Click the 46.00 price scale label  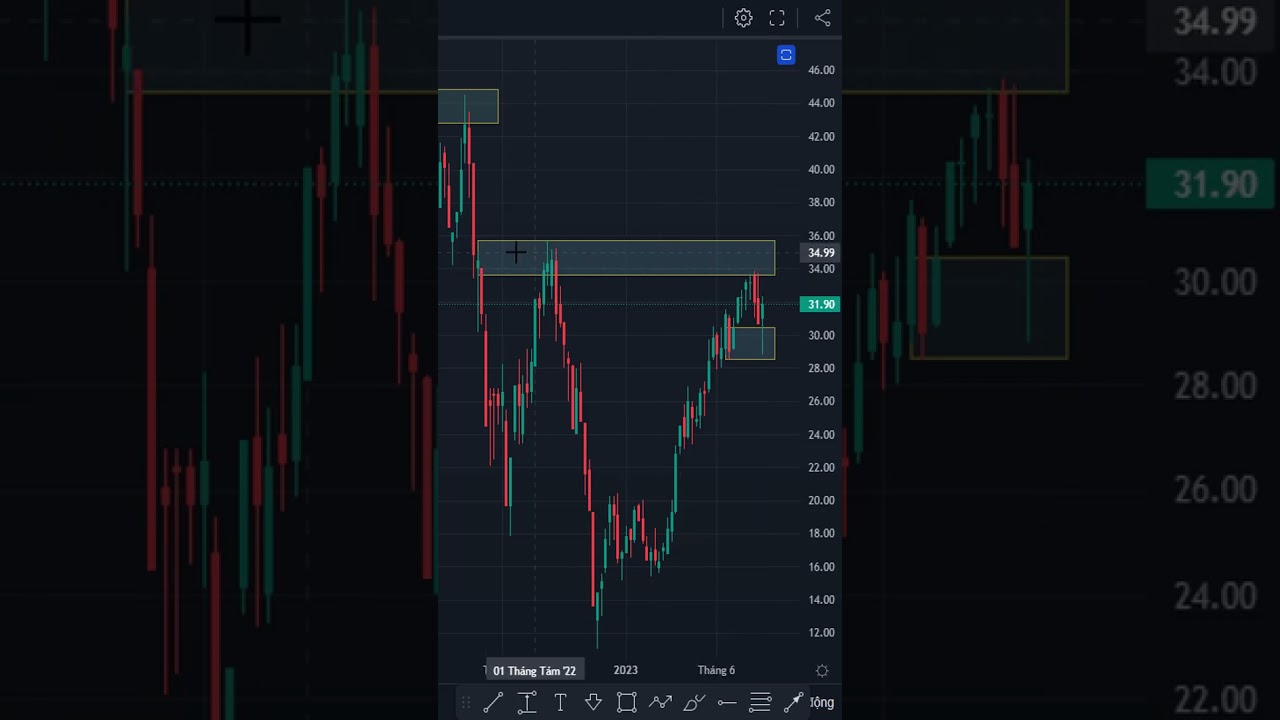tap(821, 70)
